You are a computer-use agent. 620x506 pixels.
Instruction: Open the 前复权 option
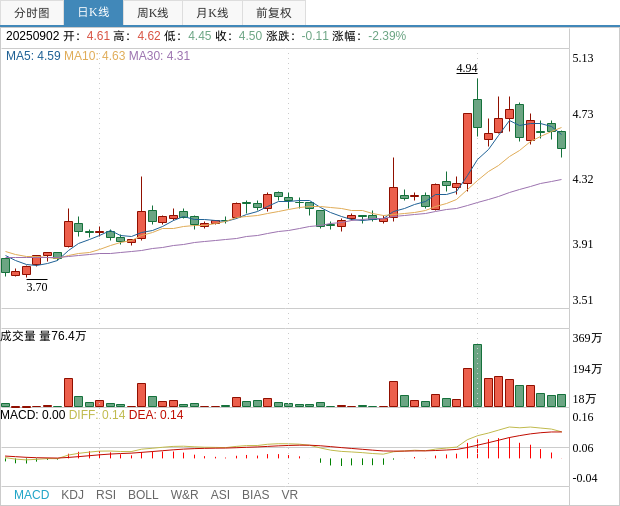click(x=274, y=13)
